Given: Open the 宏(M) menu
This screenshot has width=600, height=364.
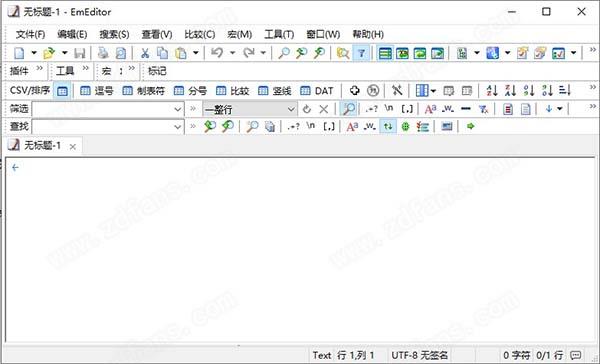Looking at the screenshot, I should pyautogui.click(x=240, y=34).
